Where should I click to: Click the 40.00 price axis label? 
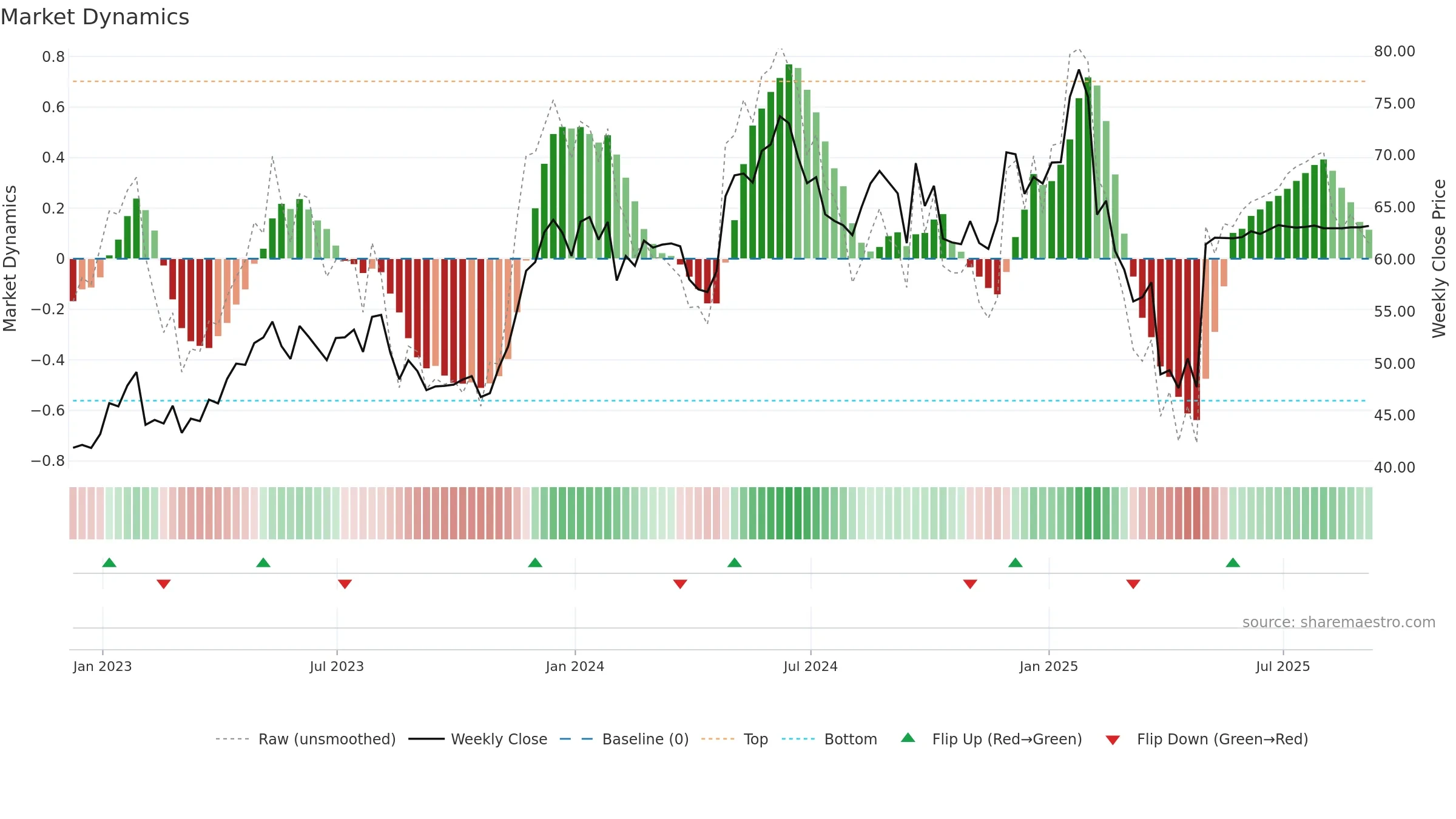[x=1395, y=468]
